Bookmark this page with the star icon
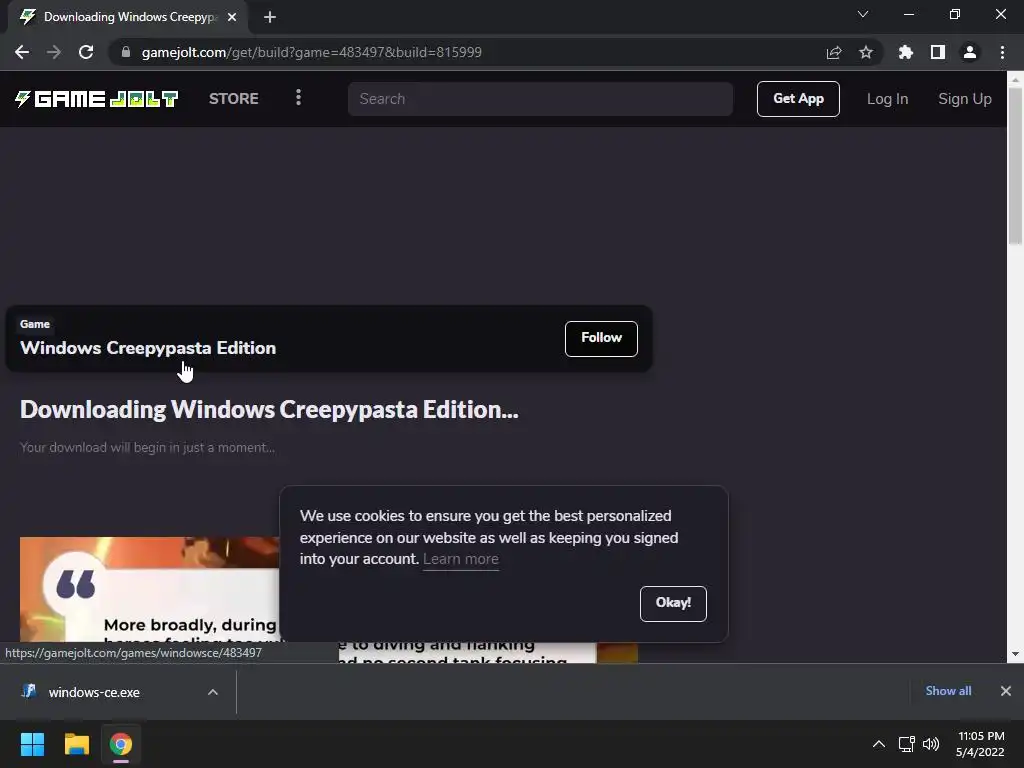Screen dimensions: 1024x768 click(x=865, y=52)
